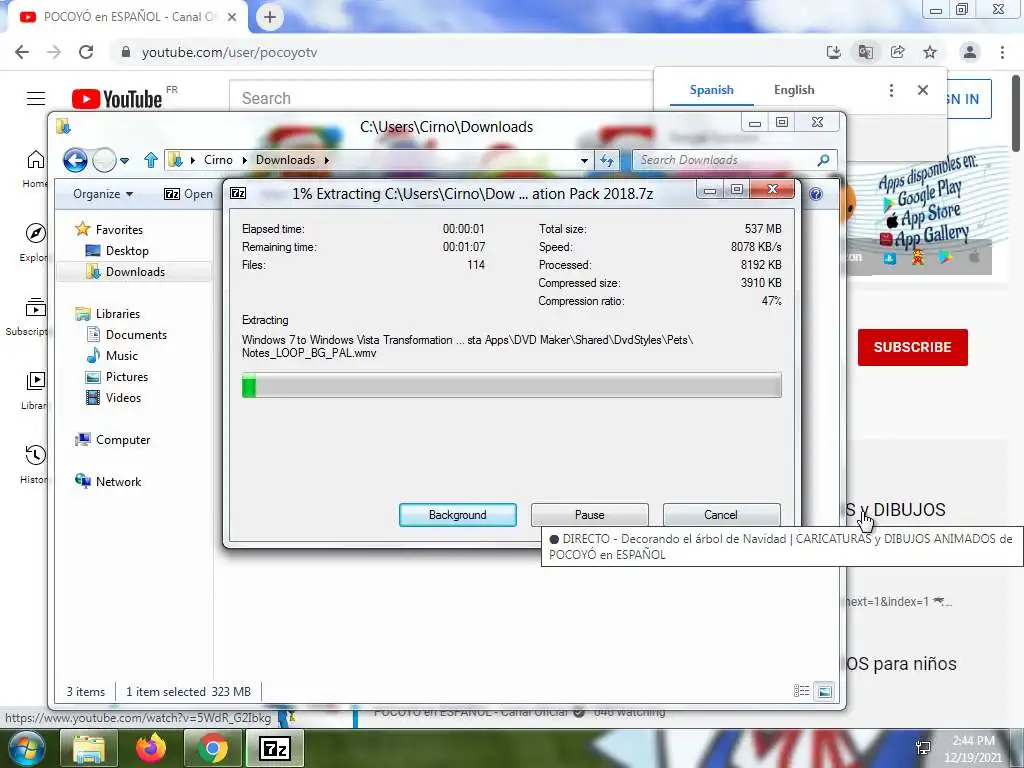Open Explorer recent locations dropdown arrow

point(124,160)
